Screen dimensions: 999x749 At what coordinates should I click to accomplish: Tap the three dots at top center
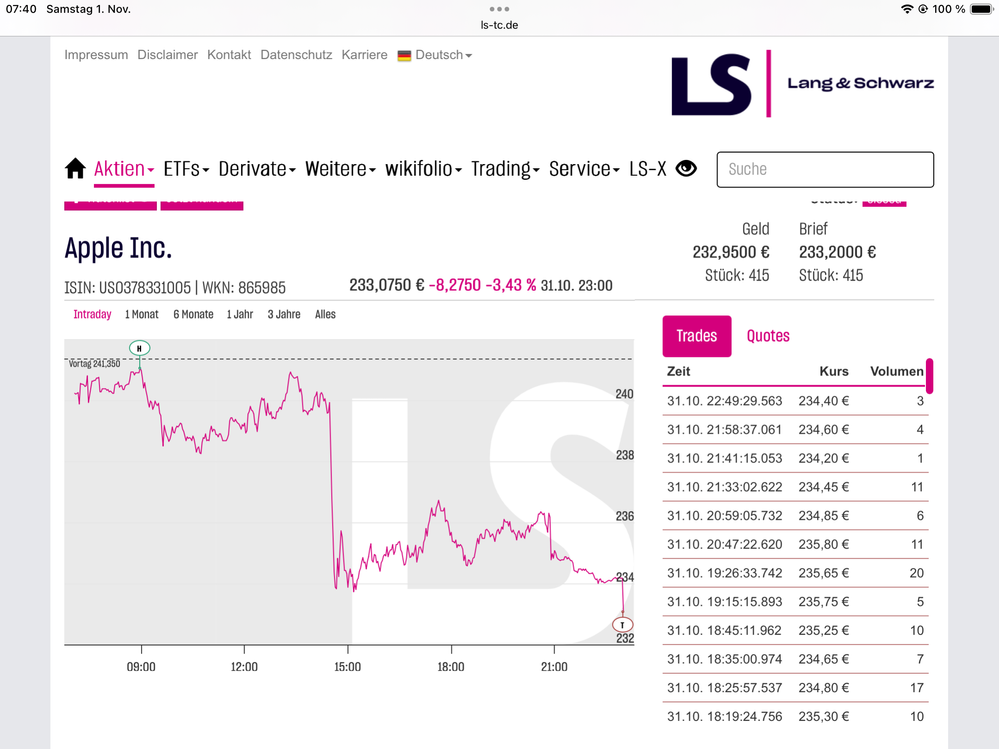pos(499,9)
